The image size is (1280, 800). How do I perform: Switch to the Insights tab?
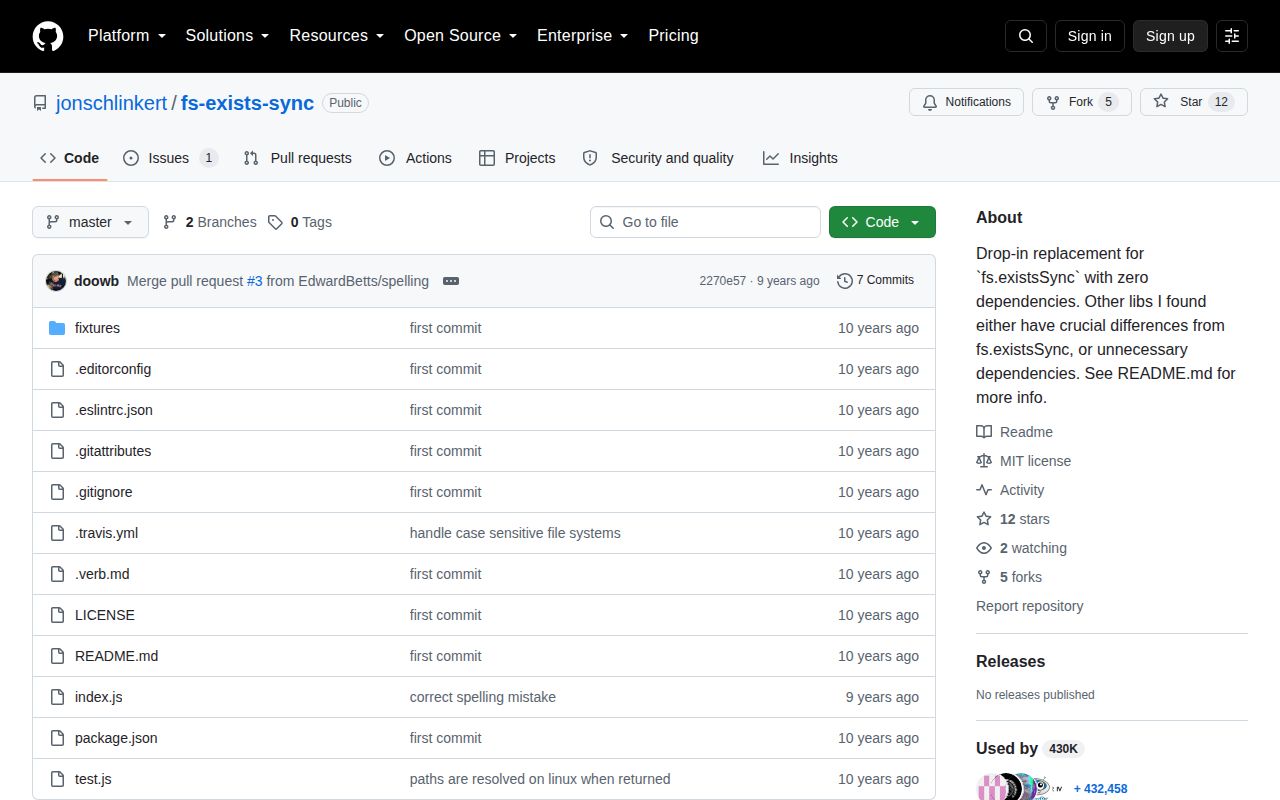[800, 158]
